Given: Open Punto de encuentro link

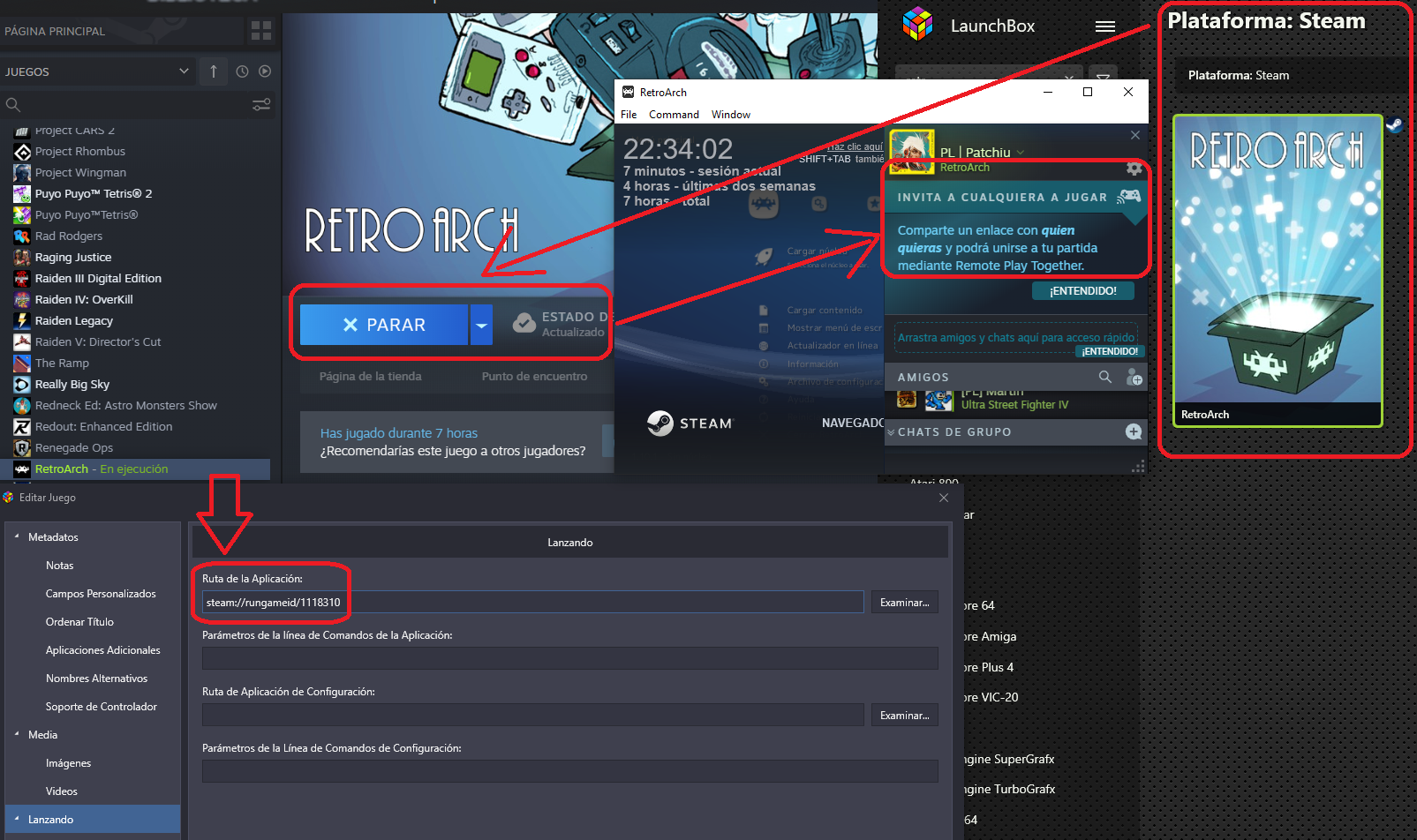Looking at the screenshot, I should (x=534, y=376).
